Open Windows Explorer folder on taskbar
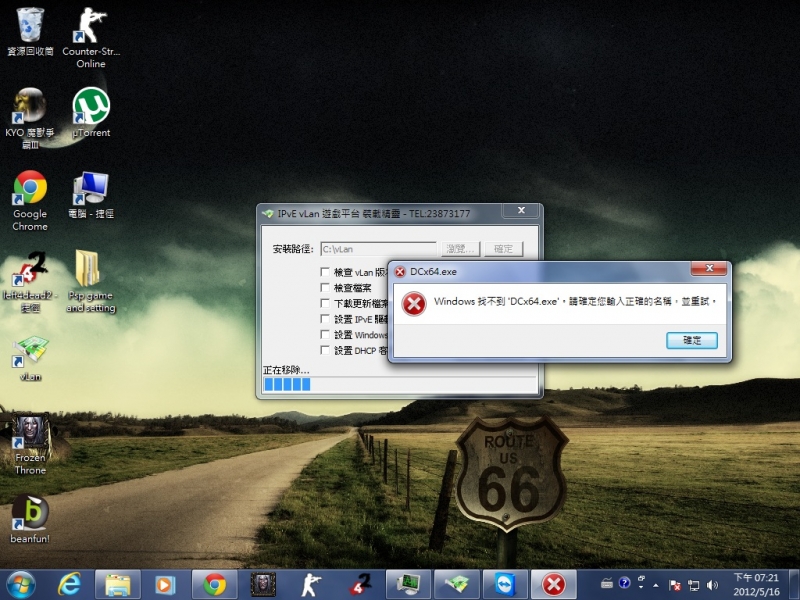The image size is (800, 600). 117,584
